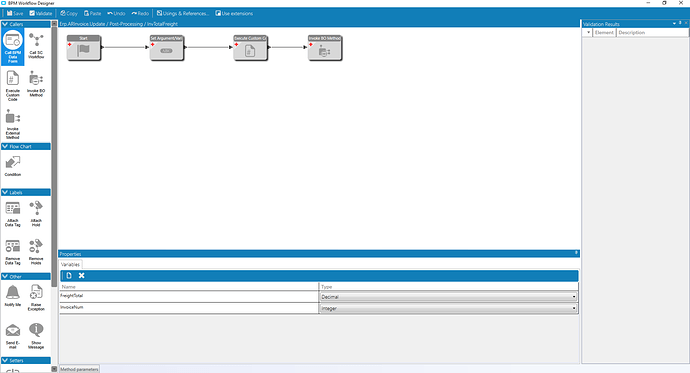Select the Send E-mail tool
The image size is (690, 373).
[x=13, y=336]
